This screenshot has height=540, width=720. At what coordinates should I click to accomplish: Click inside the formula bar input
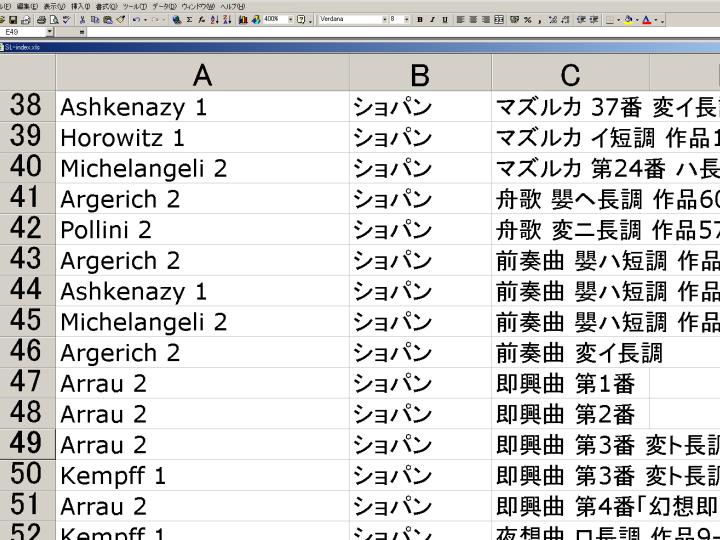[403, 32]
